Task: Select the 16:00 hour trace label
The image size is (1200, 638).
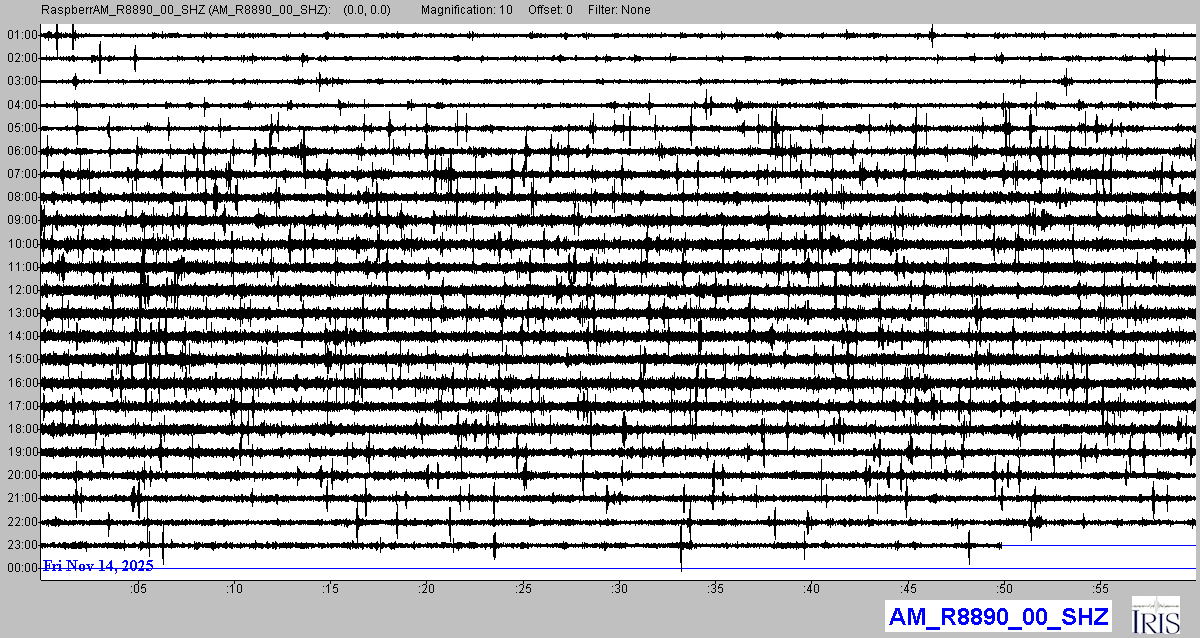Action: click(x=22, y=383)
